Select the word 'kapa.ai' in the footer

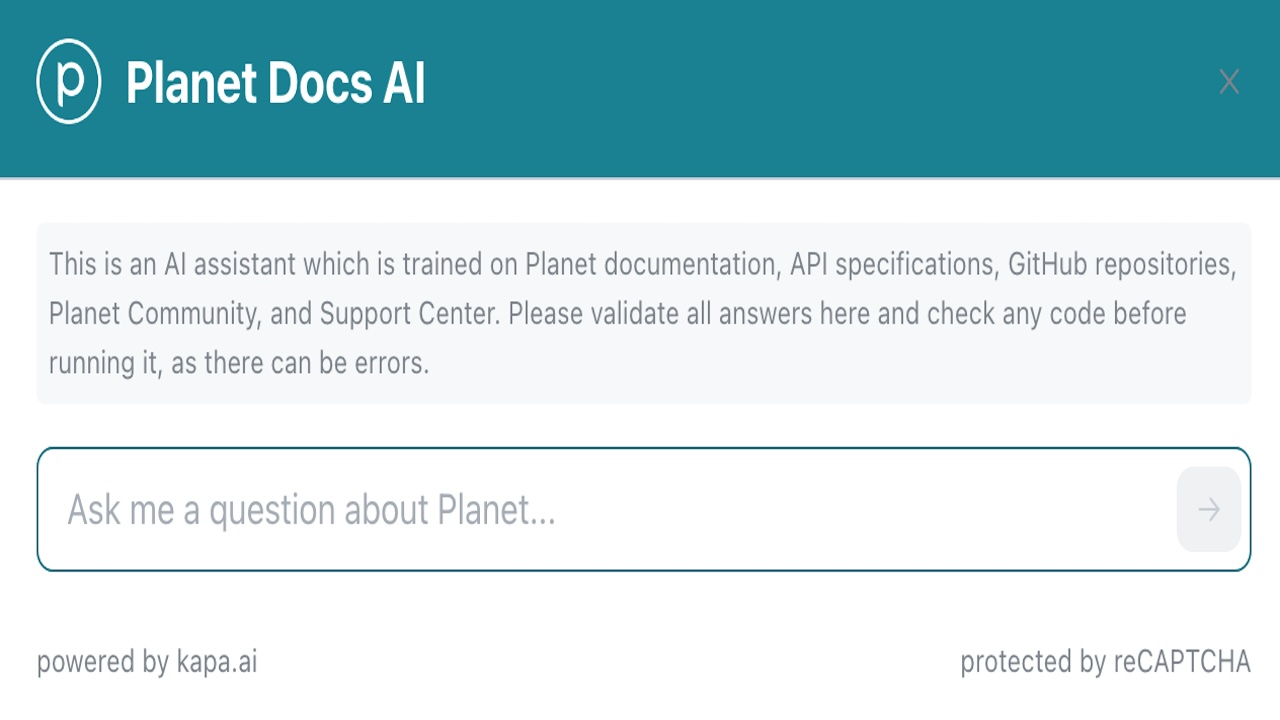tap(216, 662)
